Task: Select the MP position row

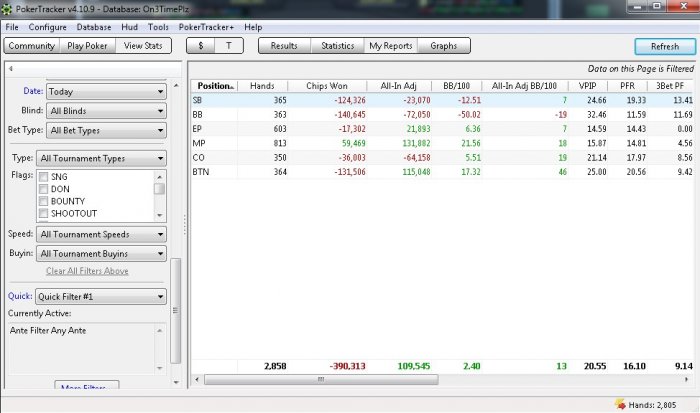Action: tap(442, 143)
